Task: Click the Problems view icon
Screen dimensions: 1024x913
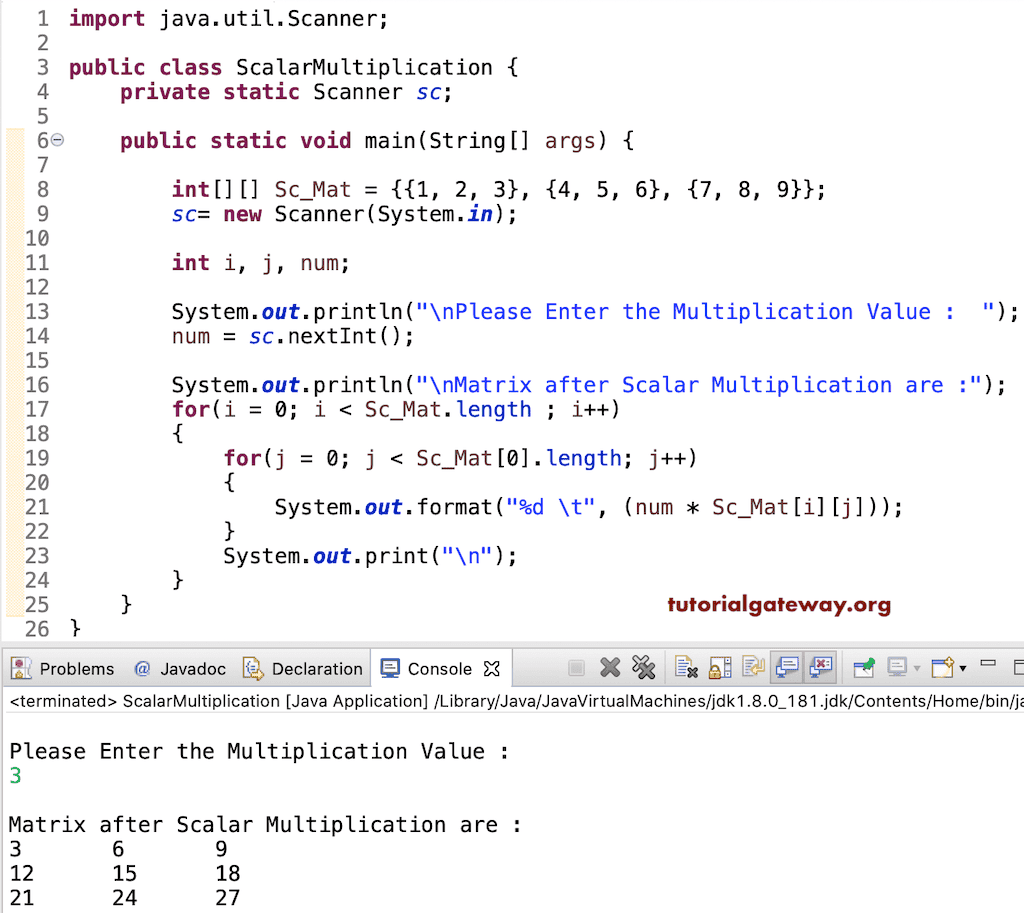Action: (20, 668)
